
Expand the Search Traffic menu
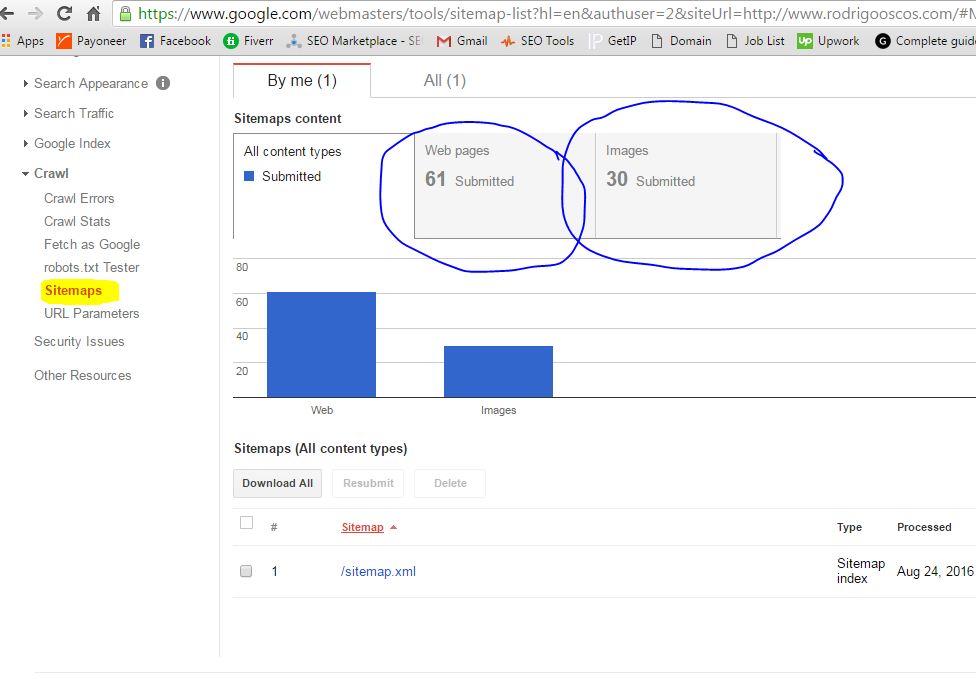pyautogui.click(x=73, y=113)
